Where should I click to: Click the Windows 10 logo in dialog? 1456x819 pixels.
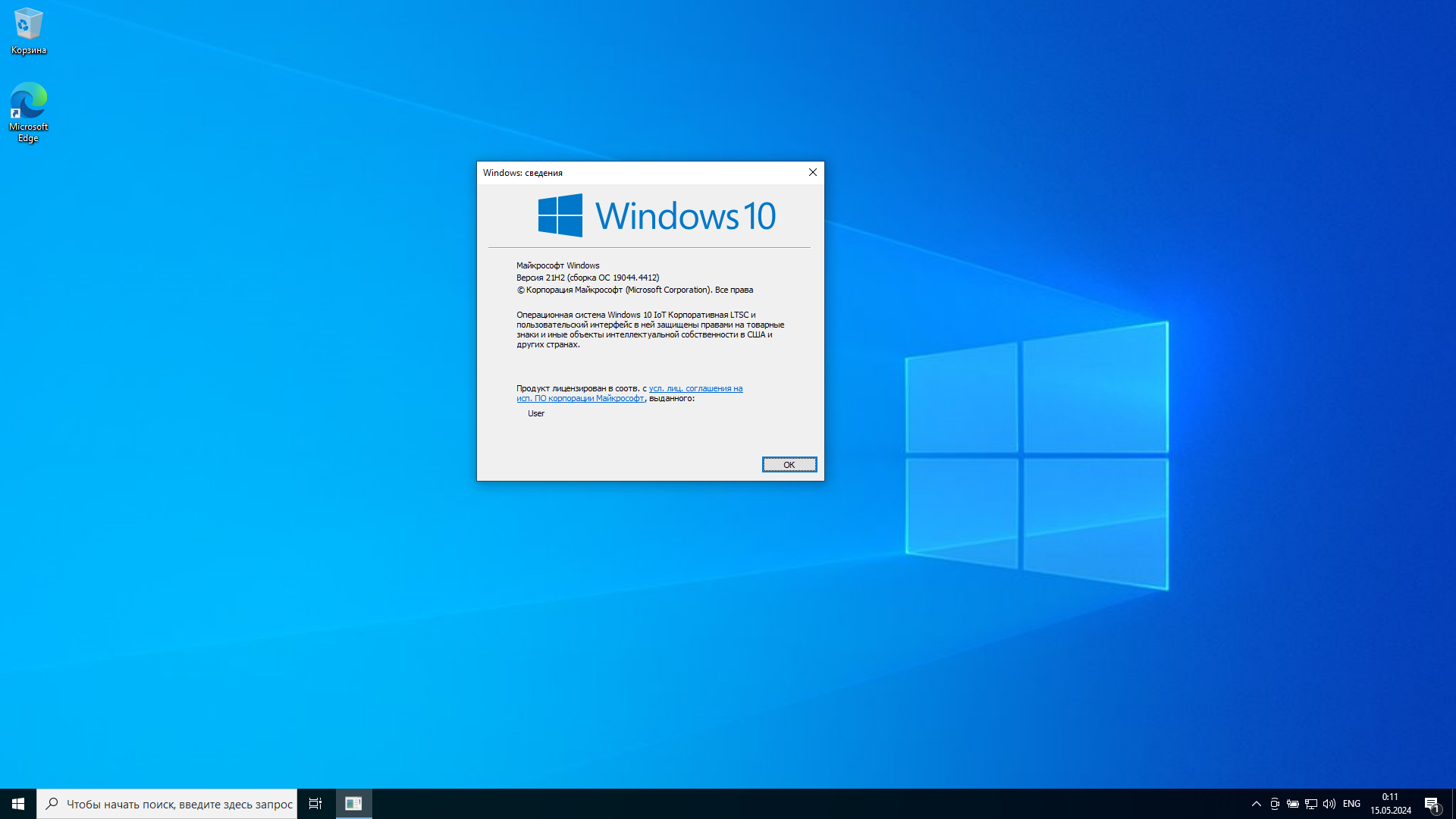pyautogui.click(x=657, y=215)
